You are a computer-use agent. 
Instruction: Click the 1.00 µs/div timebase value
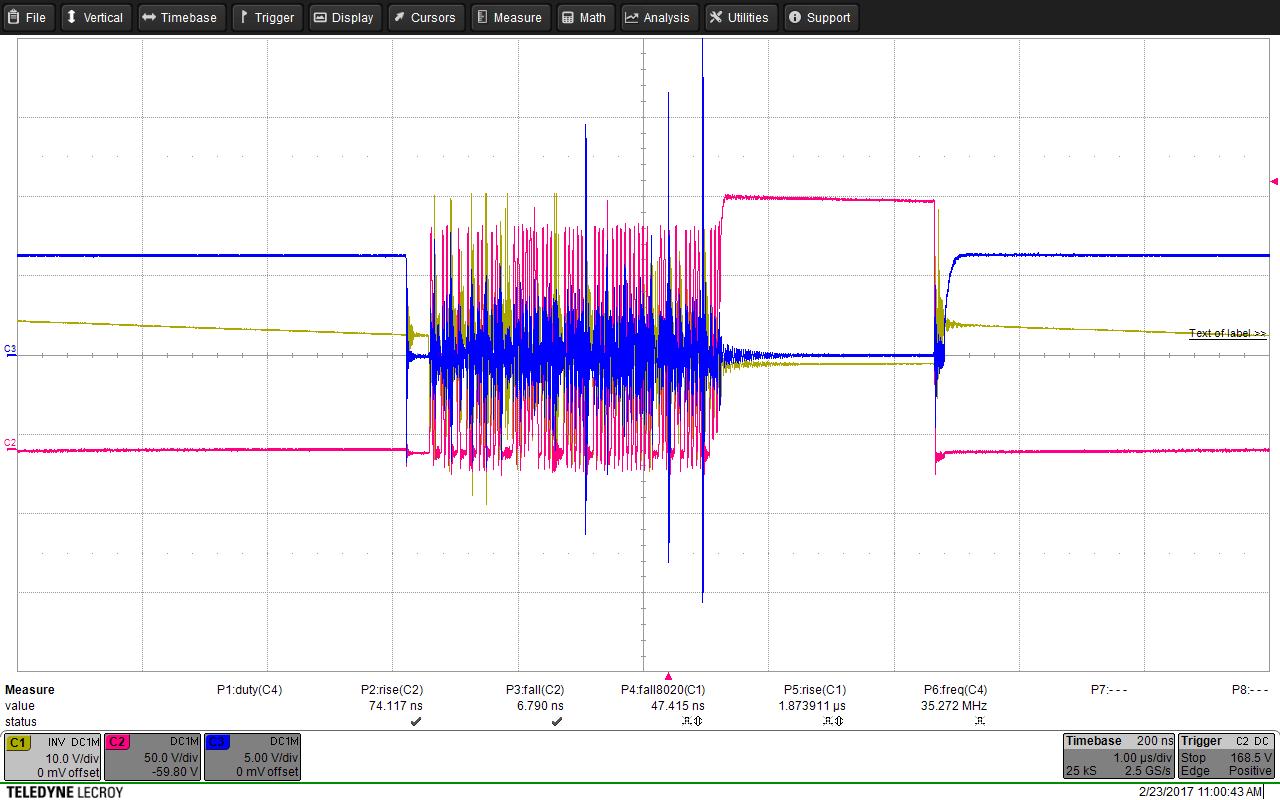pyautogui.click(x=1142, y=758)
